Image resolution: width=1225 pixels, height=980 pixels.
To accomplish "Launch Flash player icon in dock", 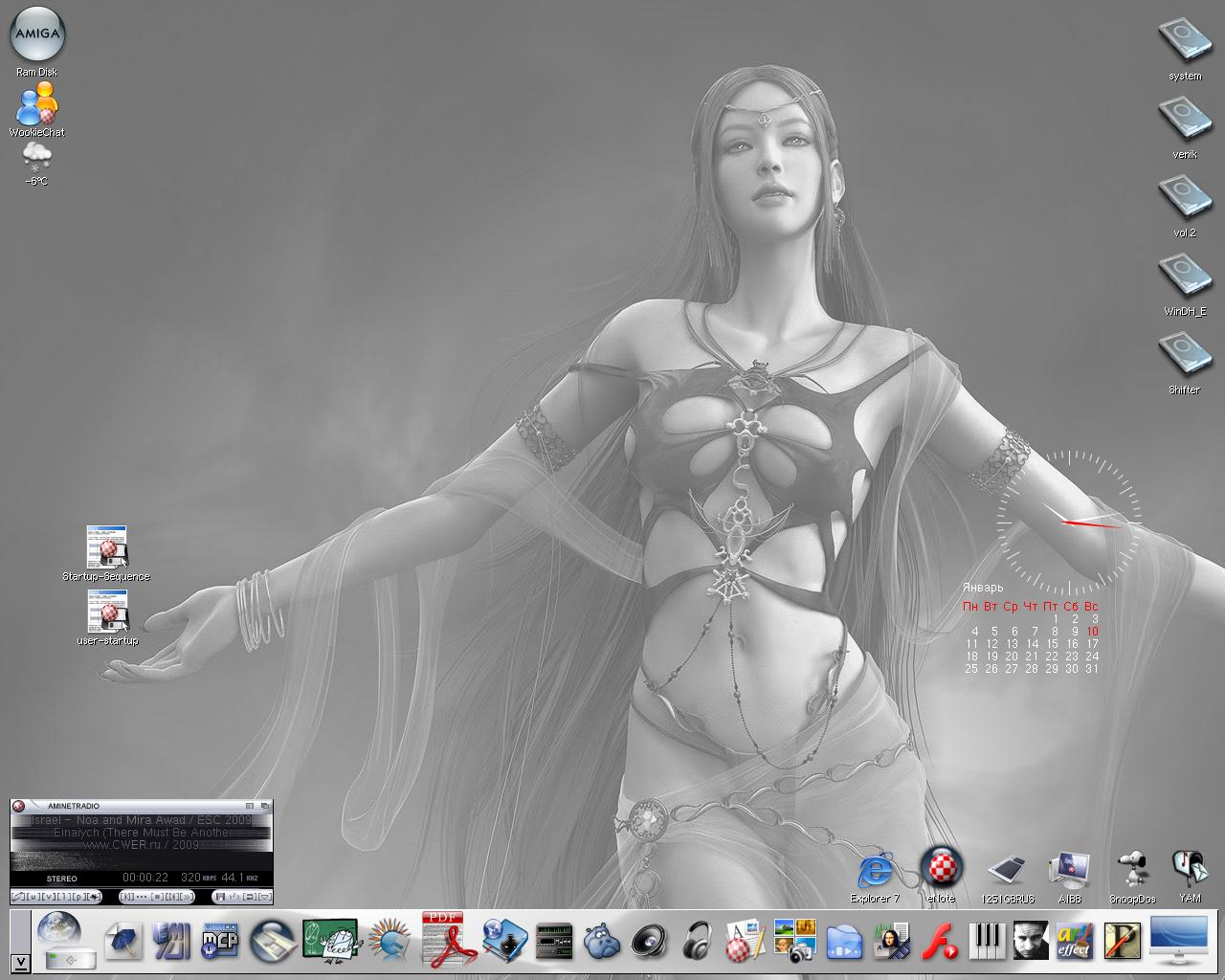I will point(940,943).
